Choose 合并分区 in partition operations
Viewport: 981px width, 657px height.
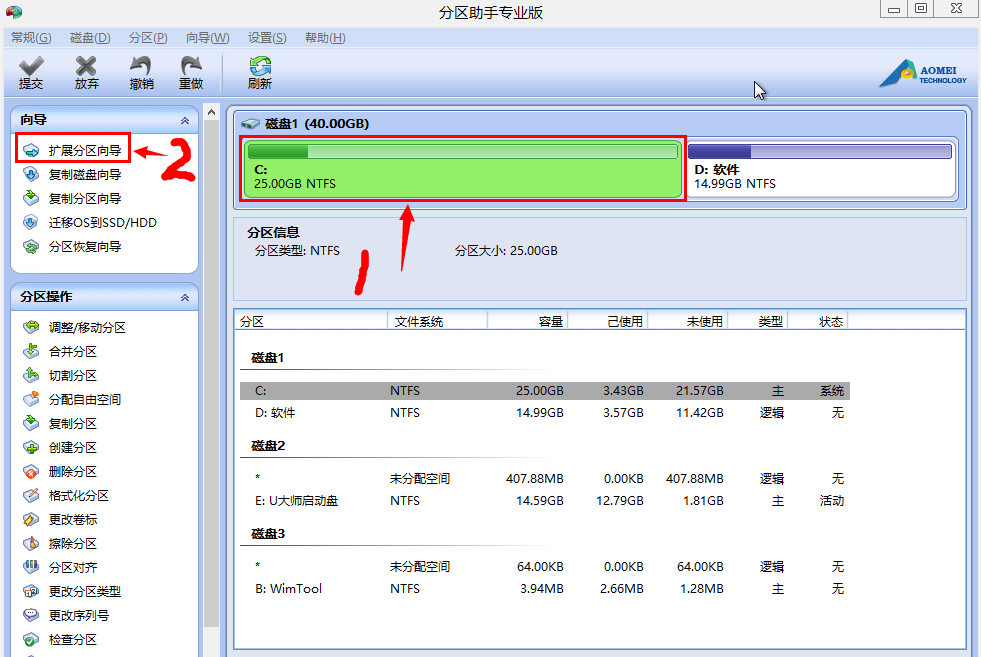73,352
